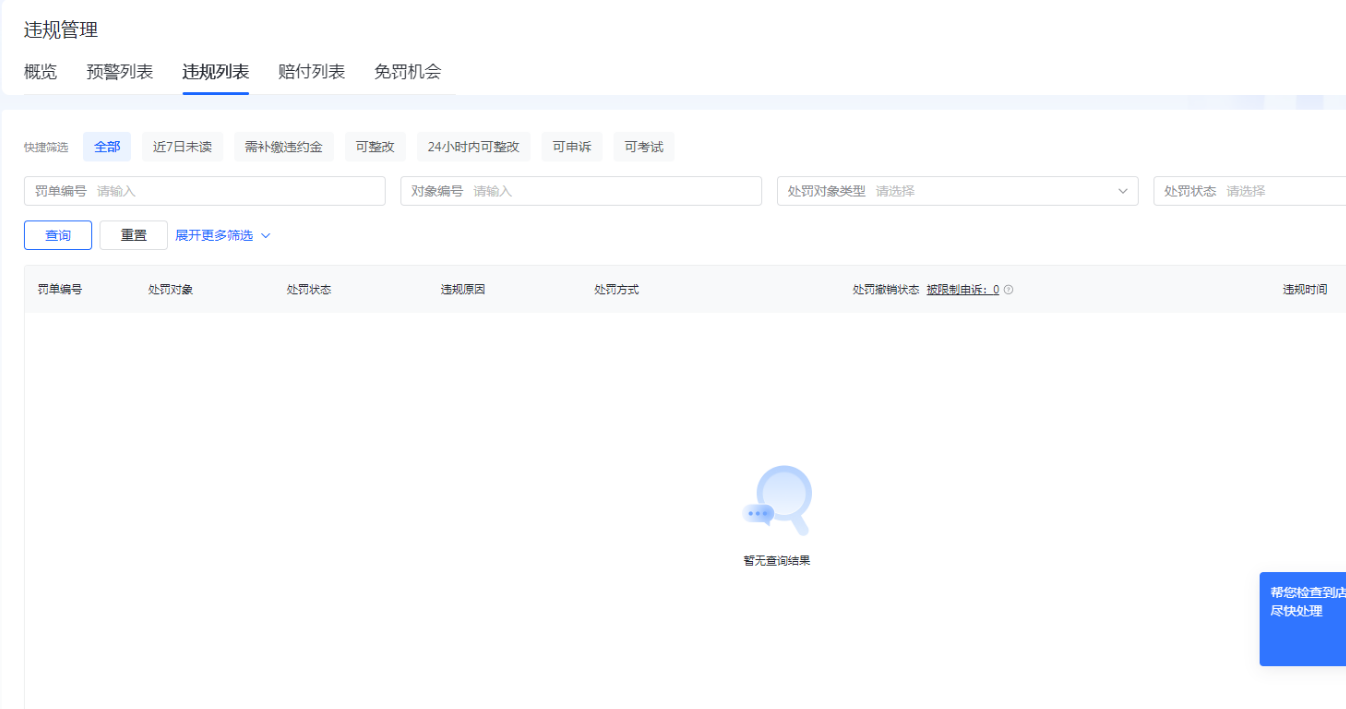This screenshot has height=709, width=1346.
Task: Enable the 可整改 quick filter
Action: pos(375,147)
